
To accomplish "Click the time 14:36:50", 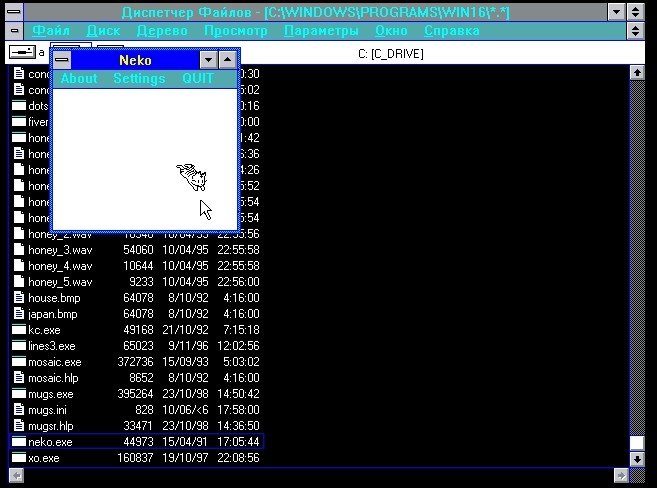I will click(x=238, y=426).
